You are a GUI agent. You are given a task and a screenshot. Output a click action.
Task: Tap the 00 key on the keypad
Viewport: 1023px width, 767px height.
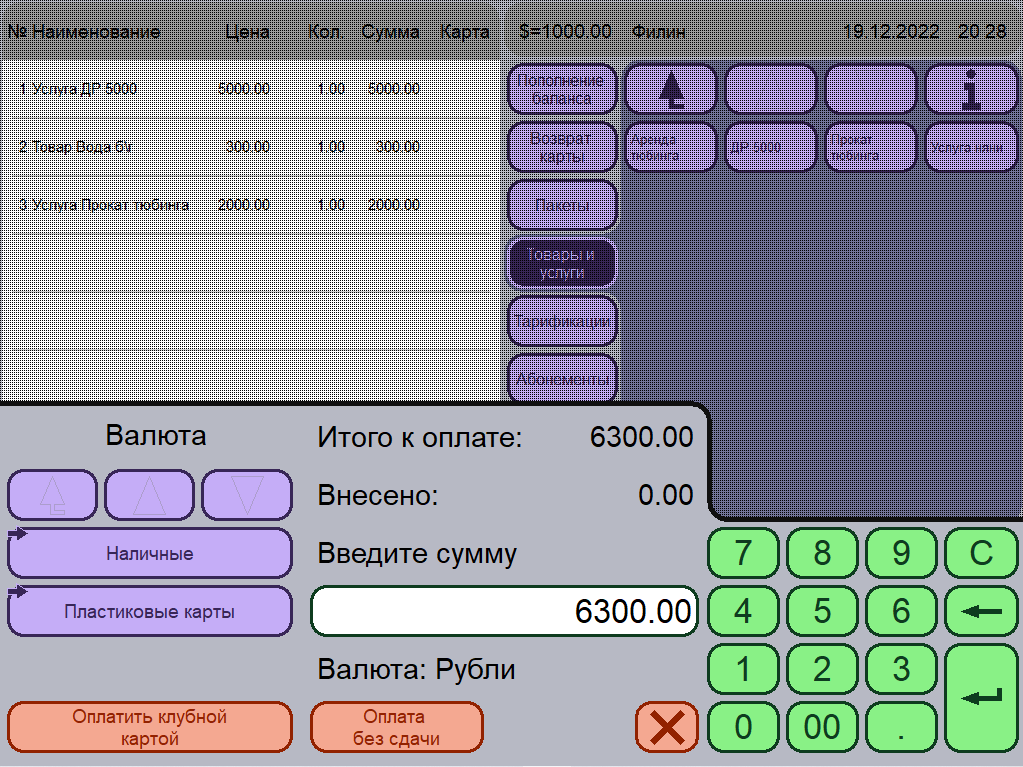click(x=822, y=727)
